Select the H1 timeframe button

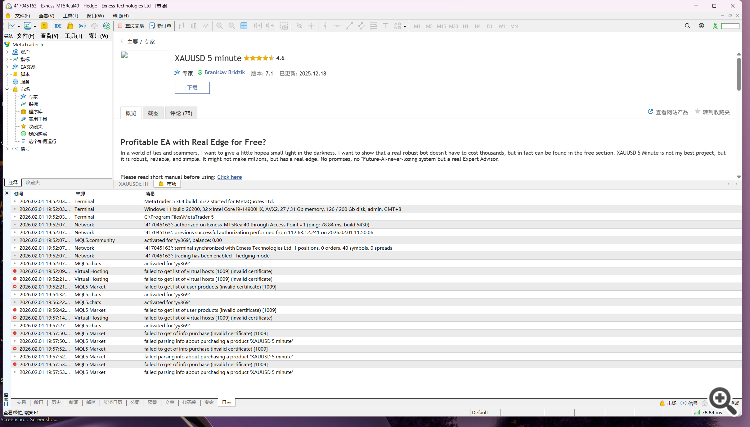465,26
